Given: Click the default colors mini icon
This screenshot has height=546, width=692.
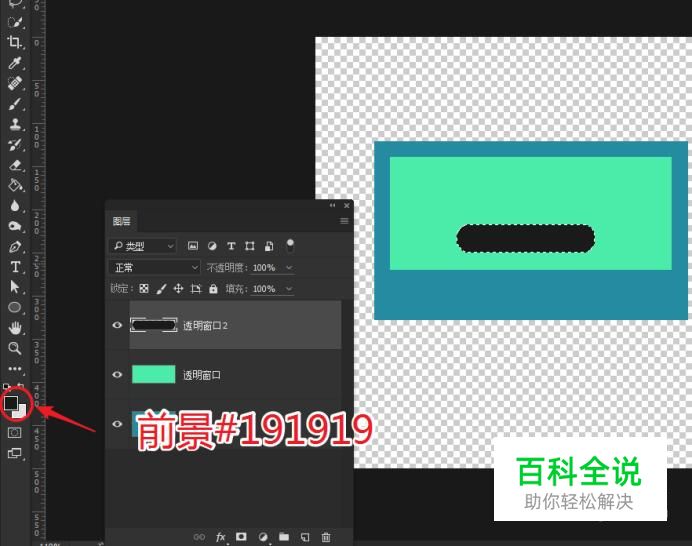Looking at the screenshot, I should [x=6, y=387].
